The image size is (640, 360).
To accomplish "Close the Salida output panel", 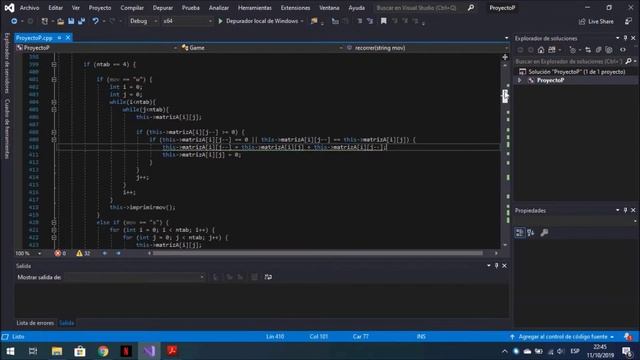I will pos(504,266).
